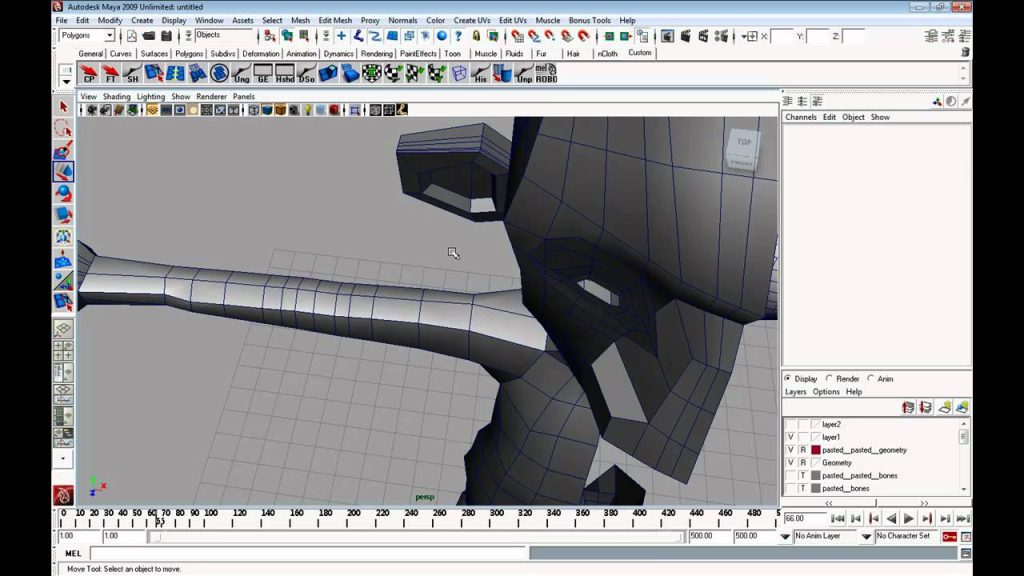Choose the Paint Selection tool

point(63,150)
